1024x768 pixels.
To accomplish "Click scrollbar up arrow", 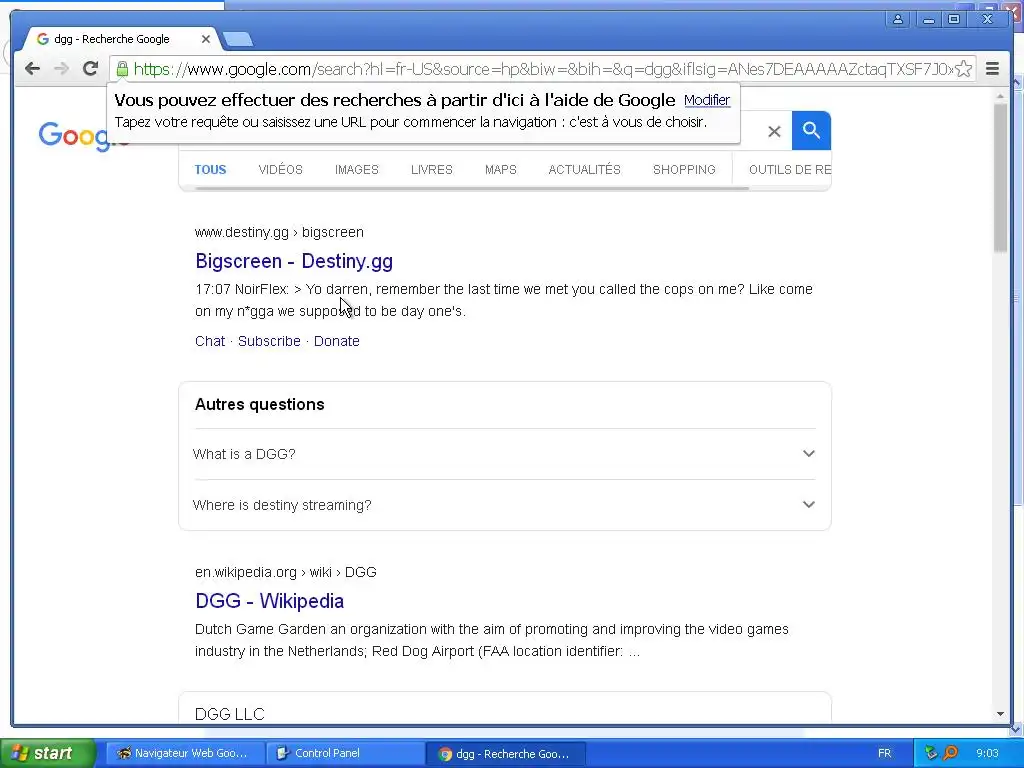I will pos(1000,96).
